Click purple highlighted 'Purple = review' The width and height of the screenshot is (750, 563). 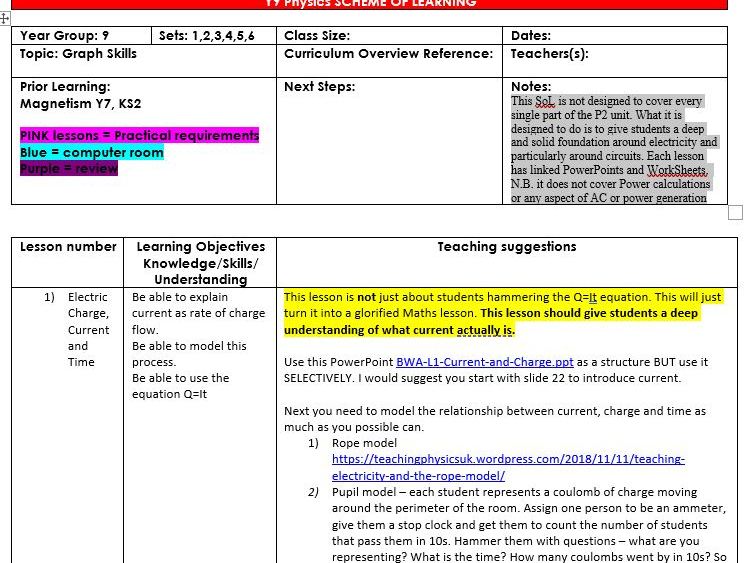(x=69, y=168)
